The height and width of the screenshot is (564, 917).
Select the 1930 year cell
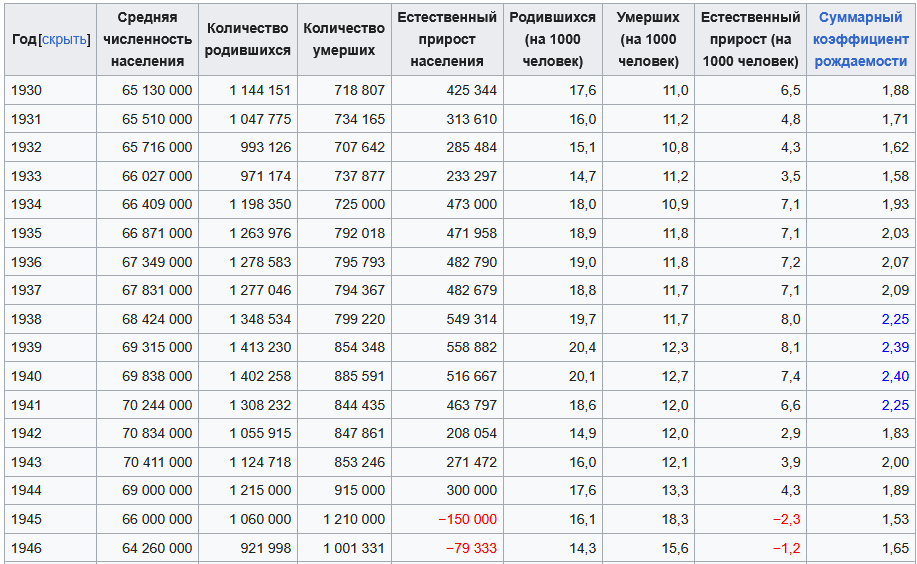(x=27, y=90)
